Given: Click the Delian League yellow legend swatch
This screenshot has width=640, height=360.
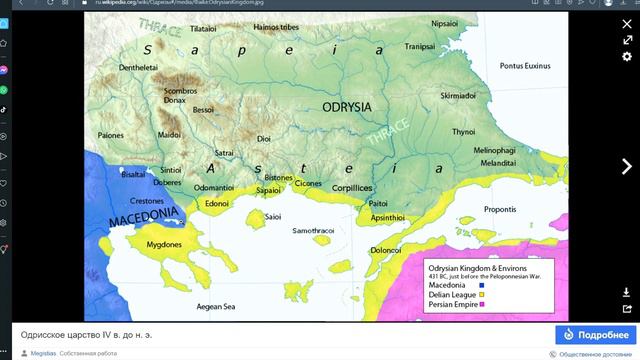Looking at the screenshot, I should (x=482, y=295).
